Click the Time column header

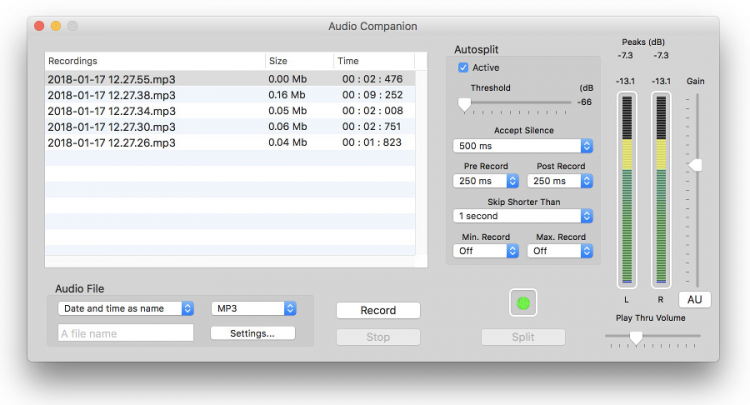[372, 61]
